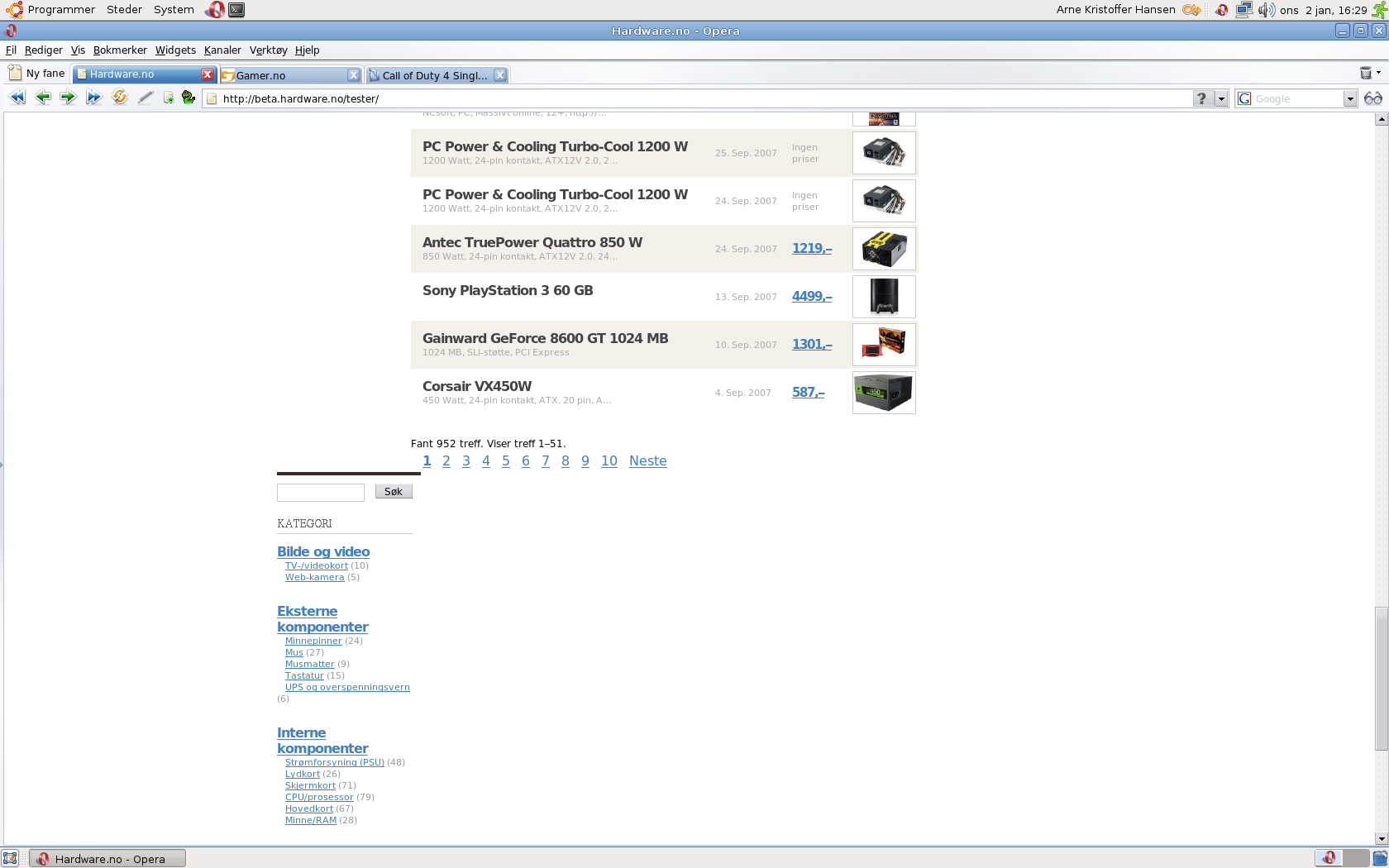Click the Antec TruePower Quattro thumbnail

point(884,249)
